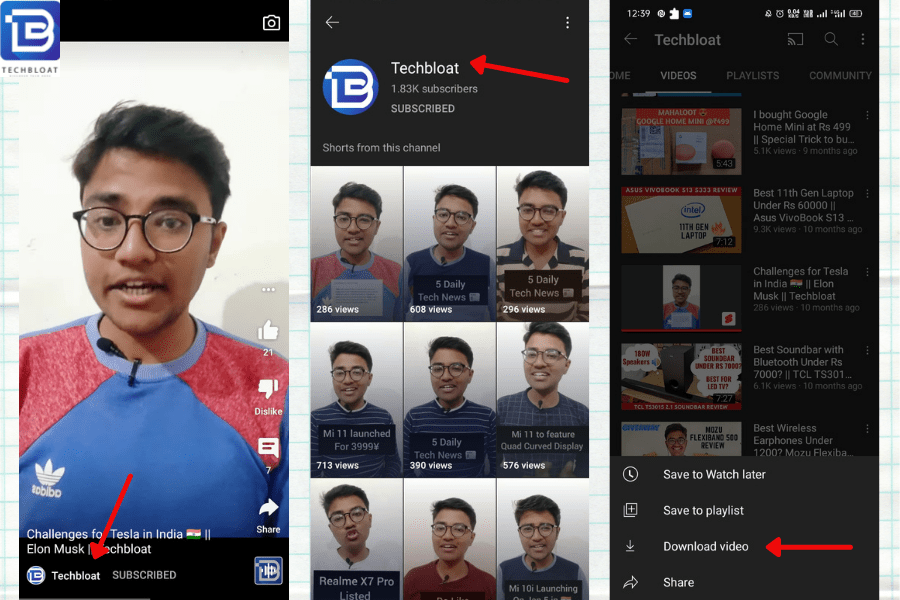
Task: Open options for Best Soundbar video
Action: tap(867, 351)
